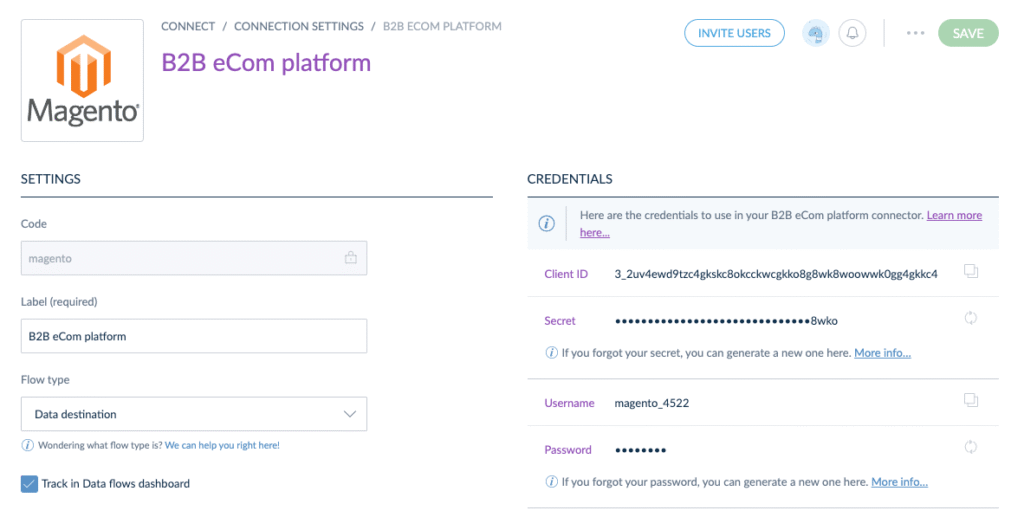Image resolution: width=1024 pixels, height=517 pixels.
Task: Click the Credentials section heading
Action: (569, 179)
